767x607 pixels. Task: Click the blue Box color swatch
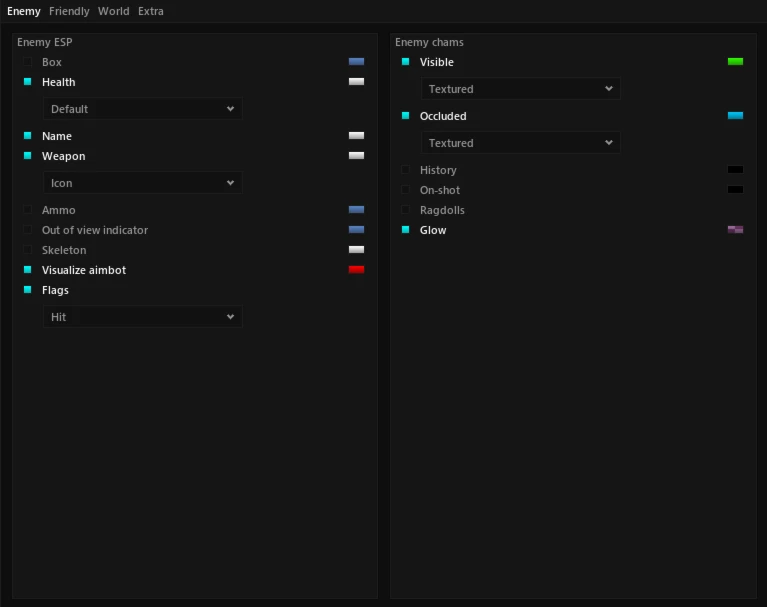click(356, 62)
